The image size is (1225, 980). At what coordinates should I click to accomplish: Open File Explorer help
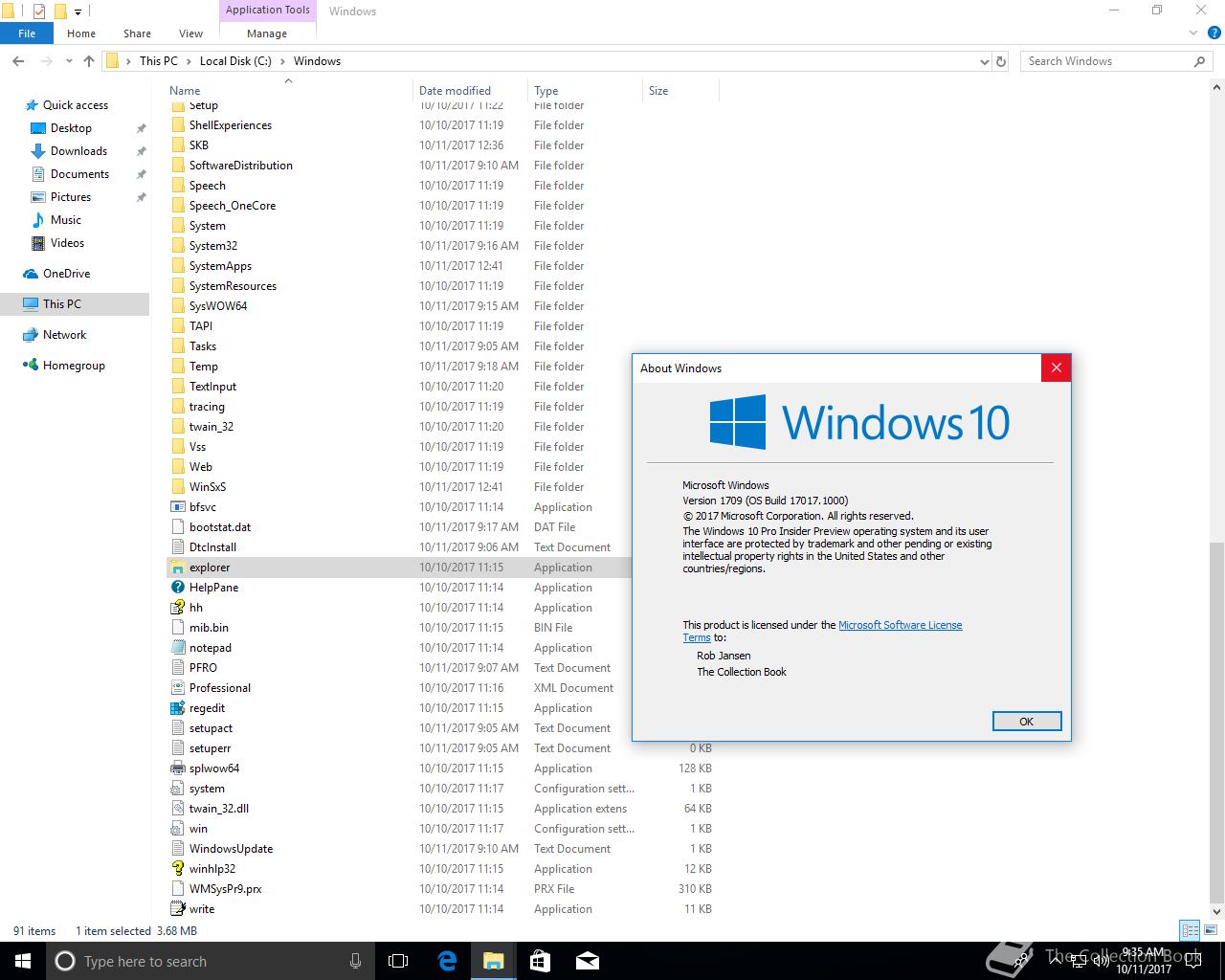coord(1214,33)
